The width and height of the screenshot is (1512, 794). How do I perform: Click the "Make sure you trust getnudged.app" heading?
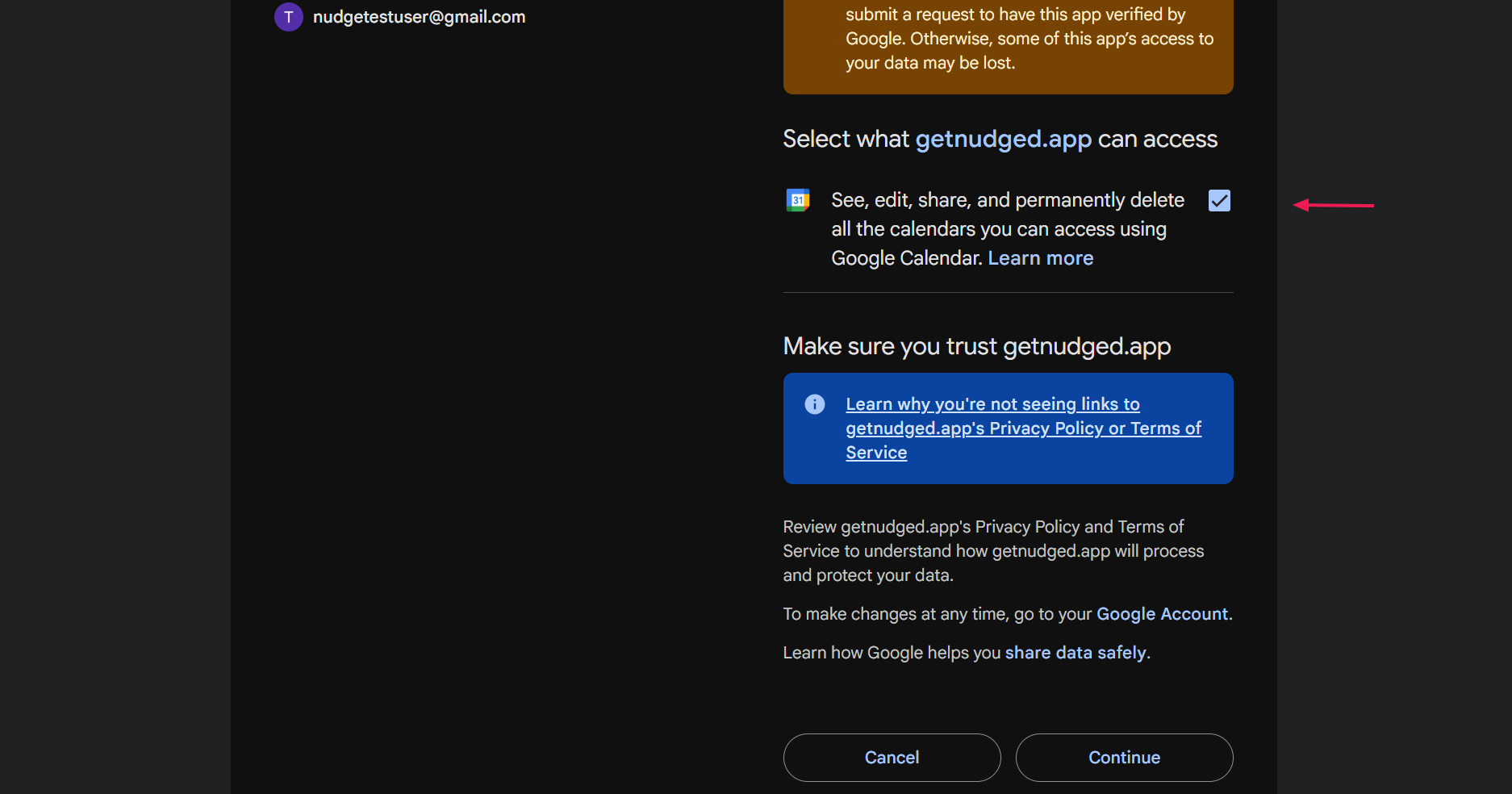point(976,346)
